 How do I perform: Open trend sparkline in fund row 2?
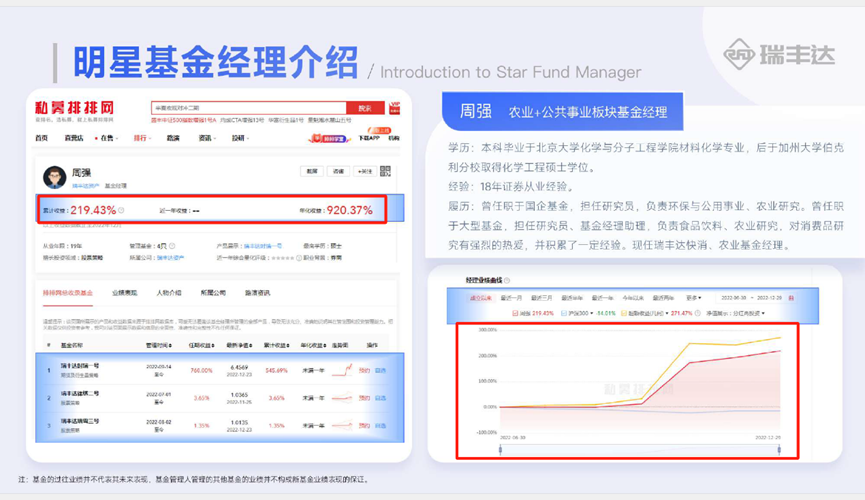point(342,397)
